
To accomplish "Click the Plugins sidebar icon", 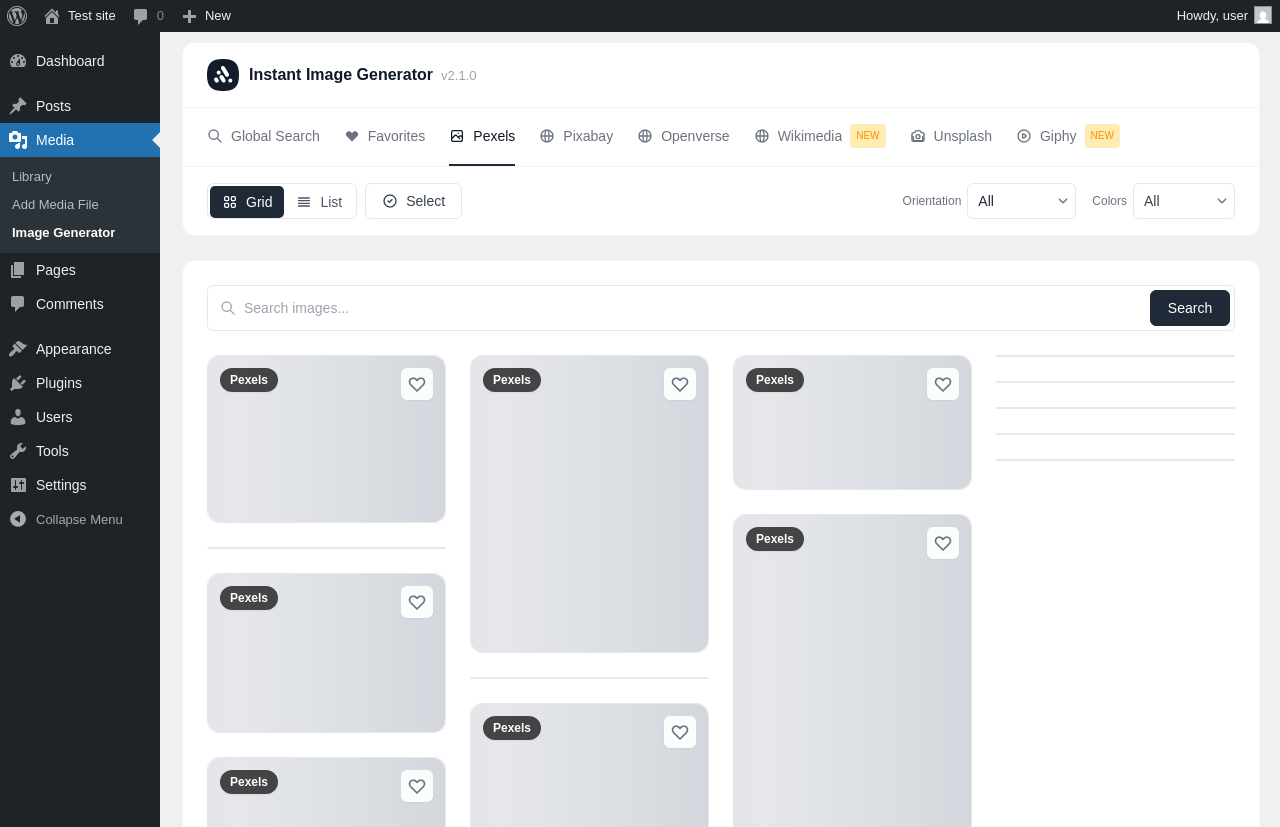I will coord(18,383).
